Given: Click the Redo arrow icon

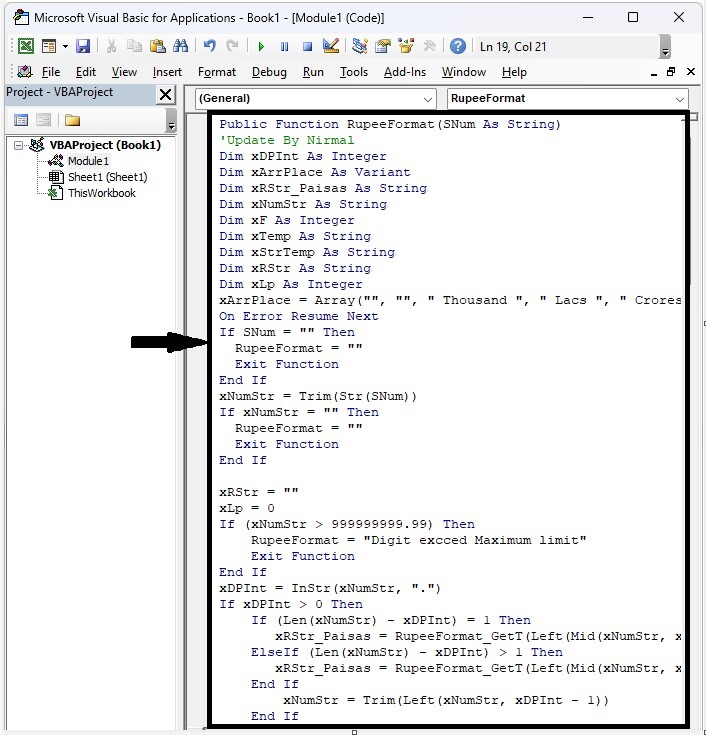Looking at the screenshot, I should [232, 46].
